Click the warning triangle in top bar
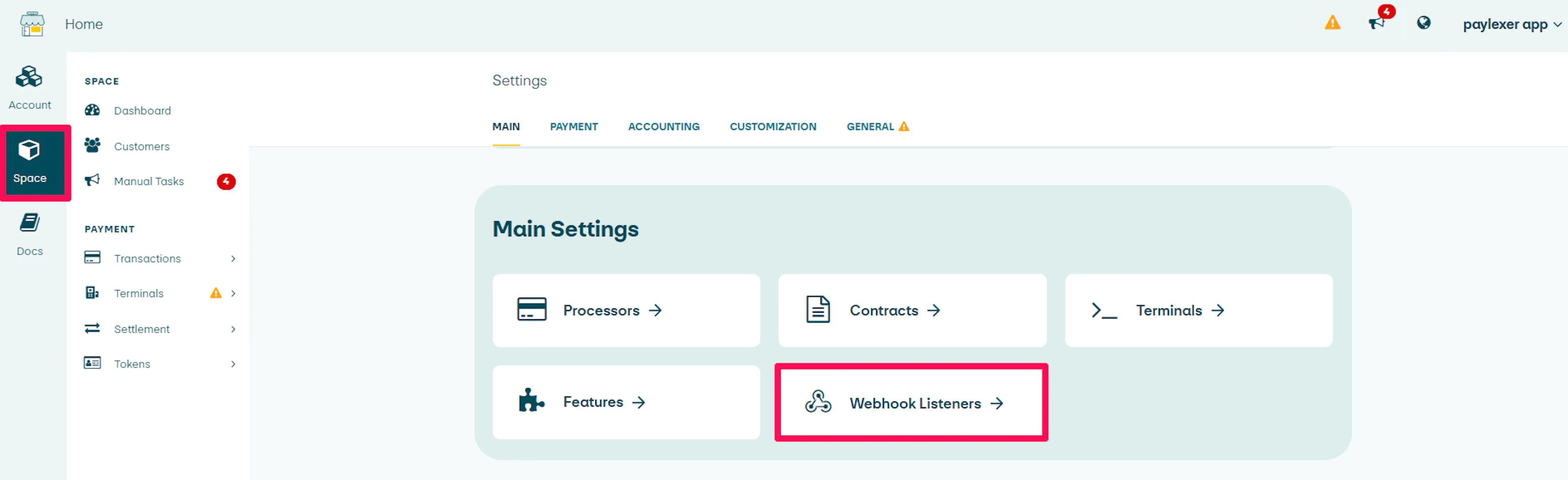The height and width of the screenshot is (480, 1568). 1332,23
